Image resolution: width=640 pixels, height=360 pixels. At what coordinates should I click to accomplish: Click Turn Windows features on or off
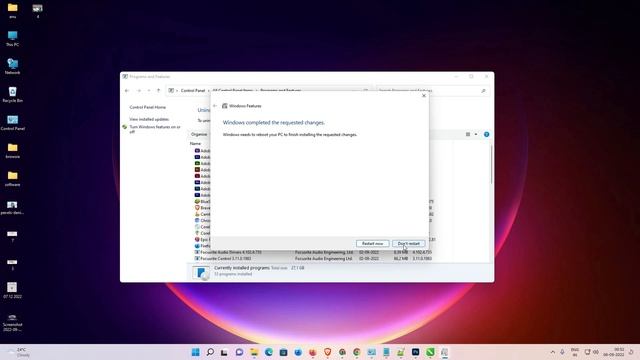[155, 129]
